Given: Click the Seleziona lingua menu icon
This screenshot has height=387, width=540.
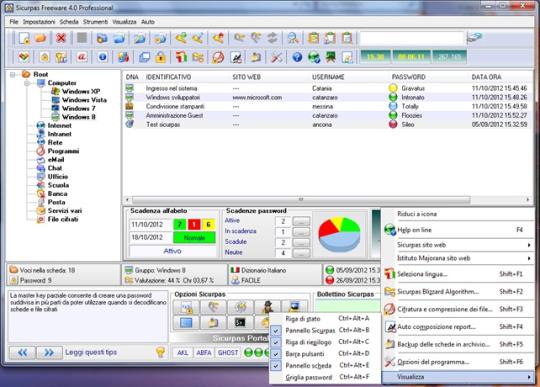Looking at the screenshot, I should click(x=390, y=274).
